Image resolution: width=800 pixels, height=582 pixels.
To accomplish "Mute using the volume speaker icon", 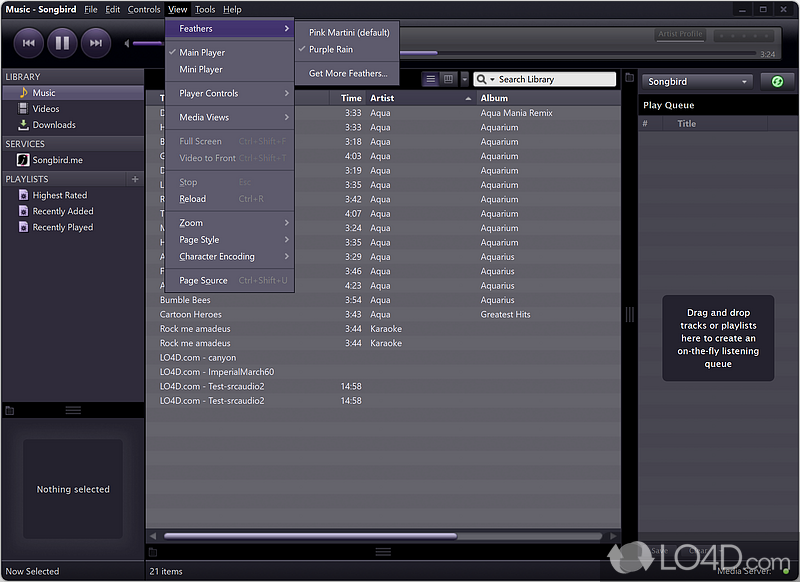I will (127, 43).
